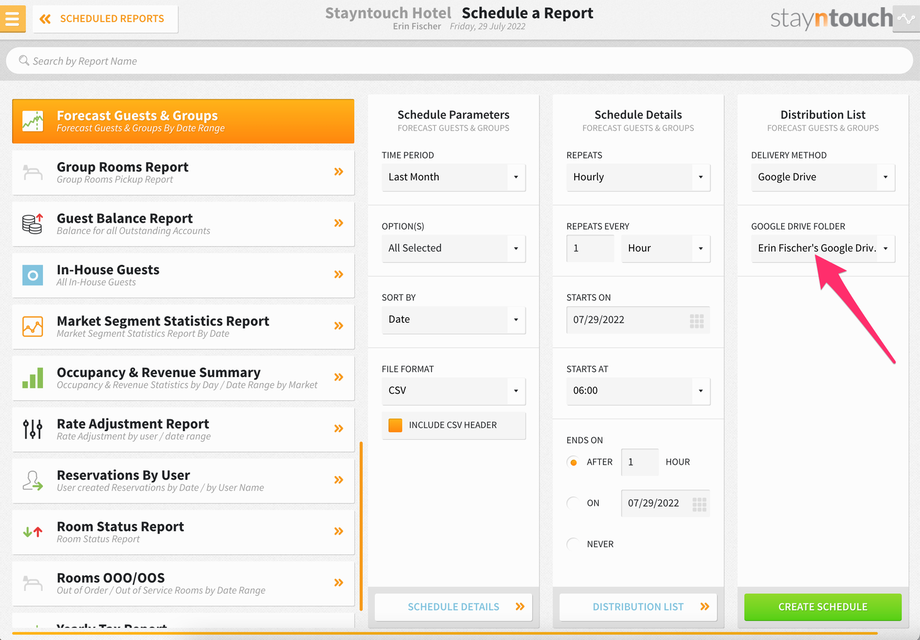The height and width of the screenshot is (640, 920).
Task: Toggle the Include CSV Header checkbox
Action: click(395, 425)
